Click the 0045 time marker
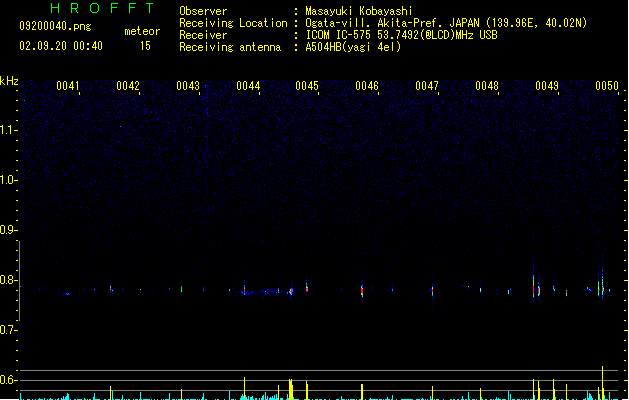The height and width of the screenshot is (400, 629). [307, 86]
